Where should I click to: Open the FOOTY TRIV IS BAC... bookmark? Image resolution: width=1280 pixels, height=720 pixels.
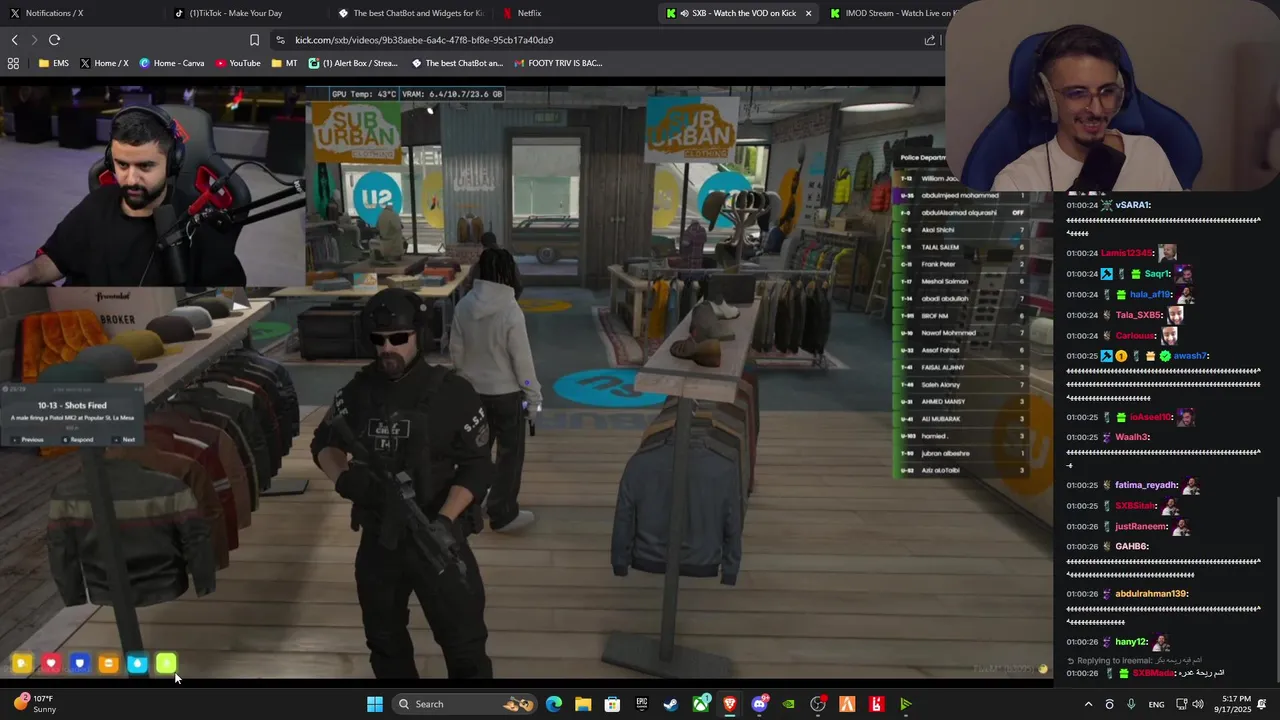pyautogui.click(x=558, y=63)
